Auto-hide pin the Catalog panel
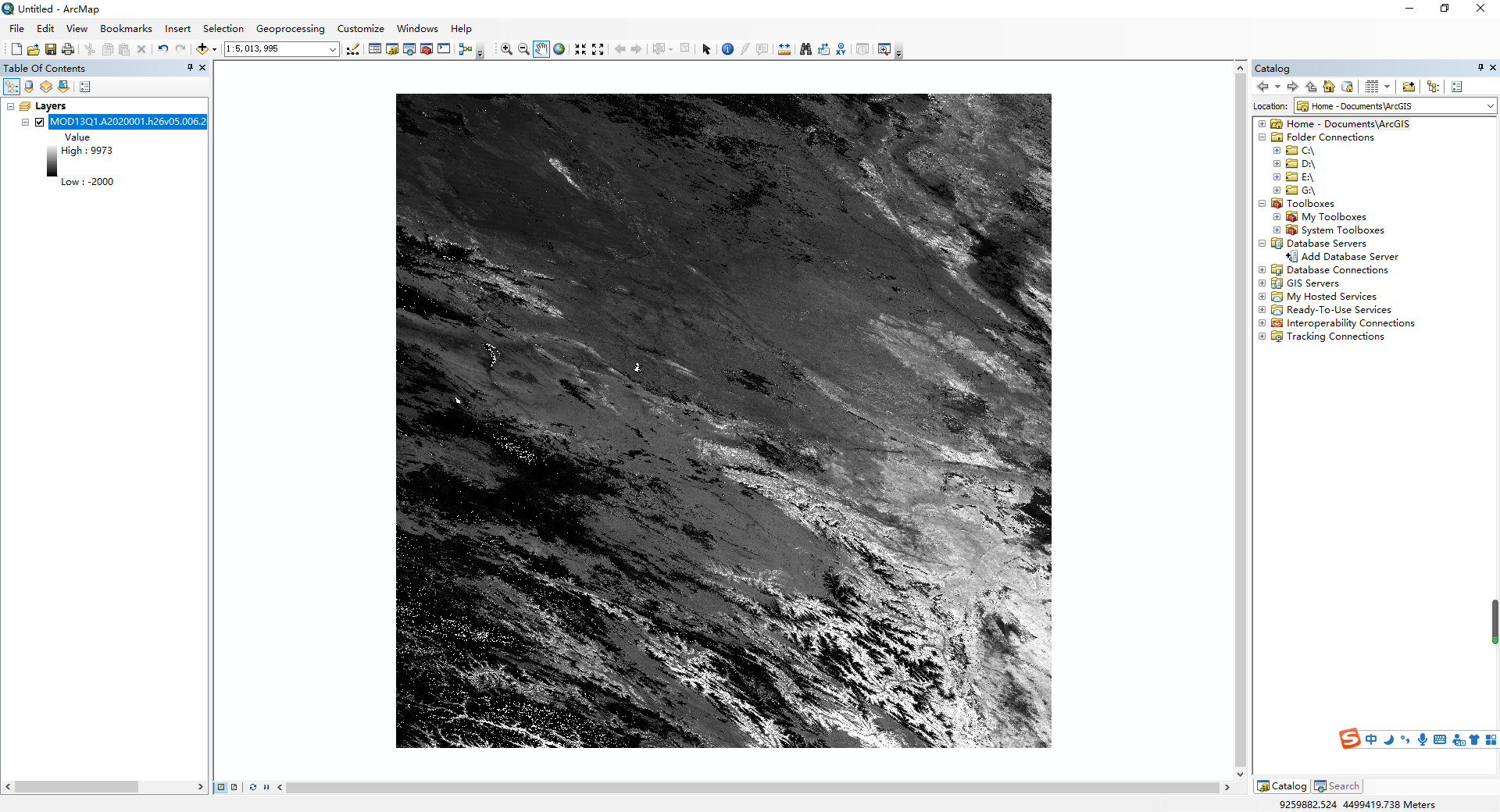 (1480, 68)
